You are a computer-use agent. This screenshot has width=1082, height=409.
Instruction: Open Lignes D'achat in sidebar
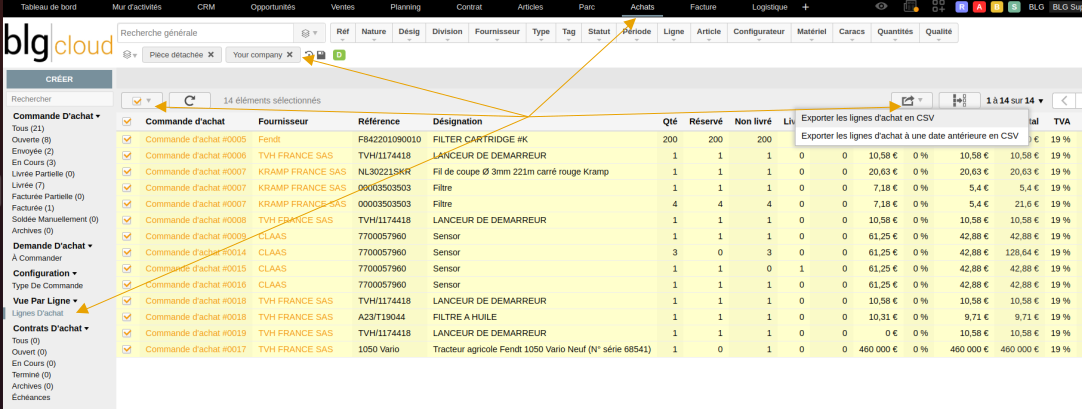[37, 313]
